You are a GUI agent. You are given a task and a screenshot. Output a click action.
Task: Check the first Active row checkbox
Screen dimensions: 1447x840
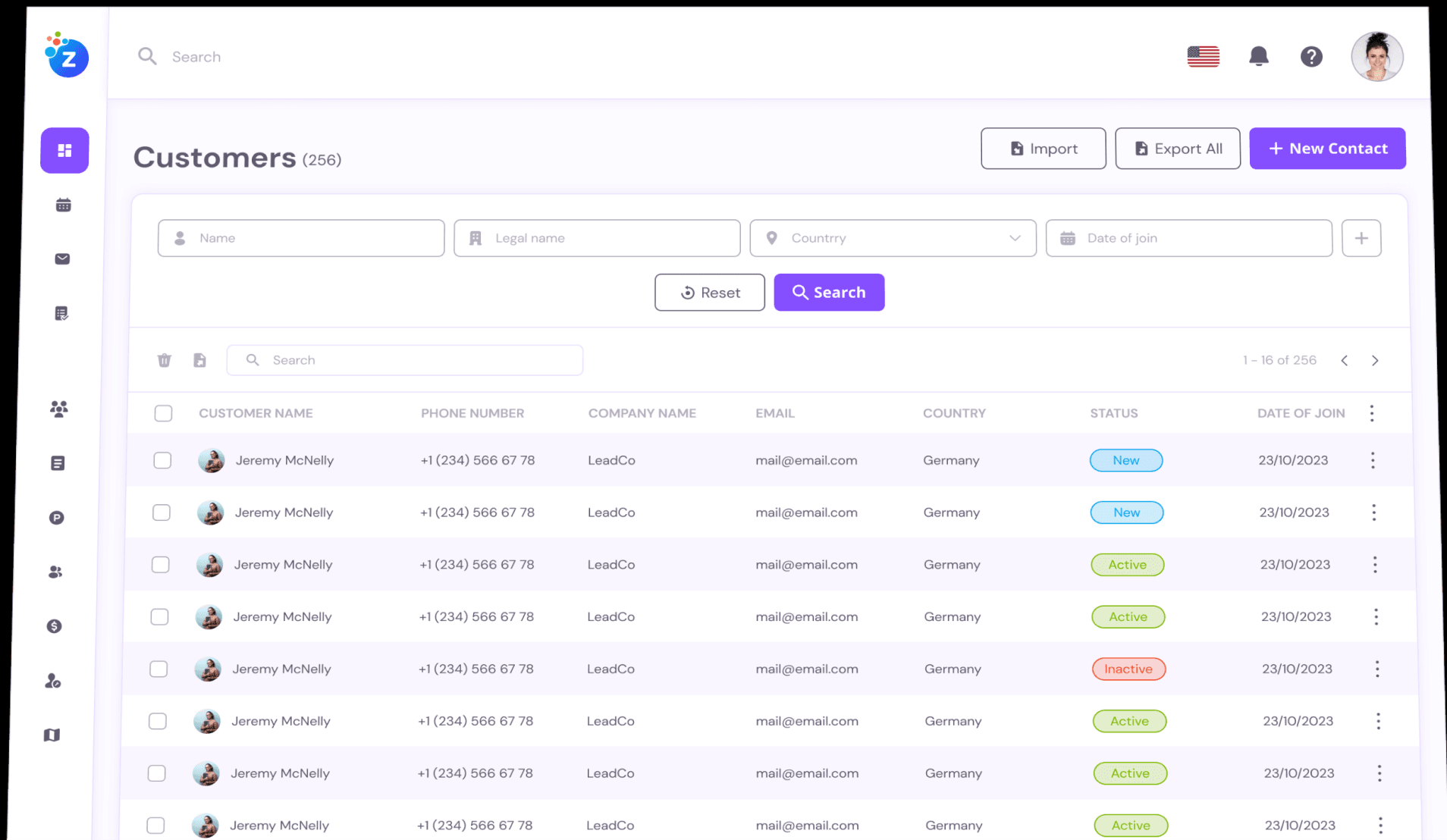[161, 565]
